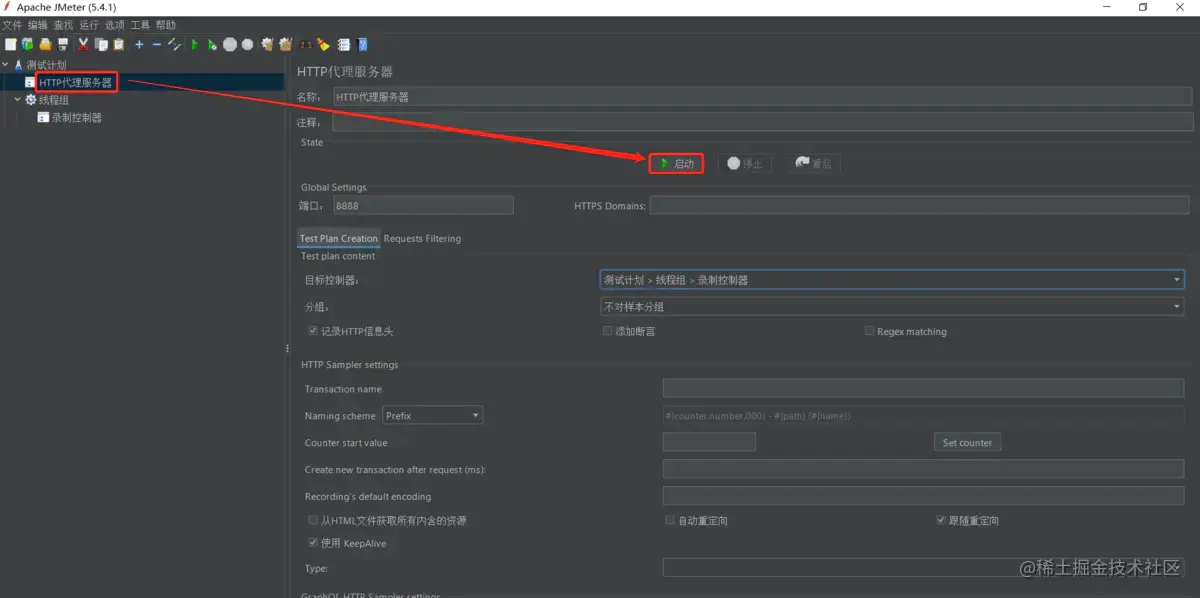This screenshot has height=598, width=1200.
Task: Toggle the 跟随重定向 checkbox
Action: coord(941,520)
